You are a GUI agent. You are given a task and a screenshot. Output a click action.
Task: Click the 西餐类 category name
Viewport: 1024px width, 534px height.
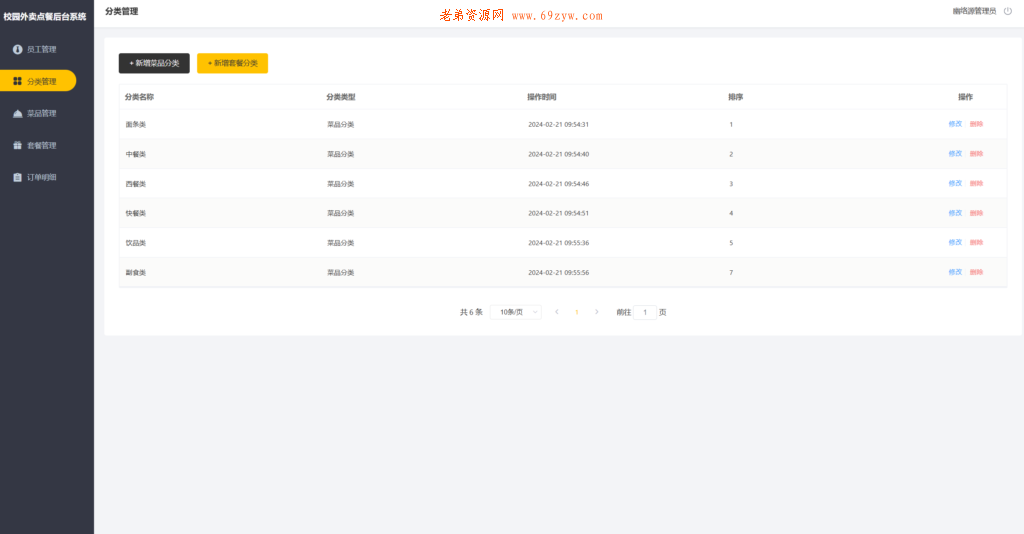tap(136, 184)
